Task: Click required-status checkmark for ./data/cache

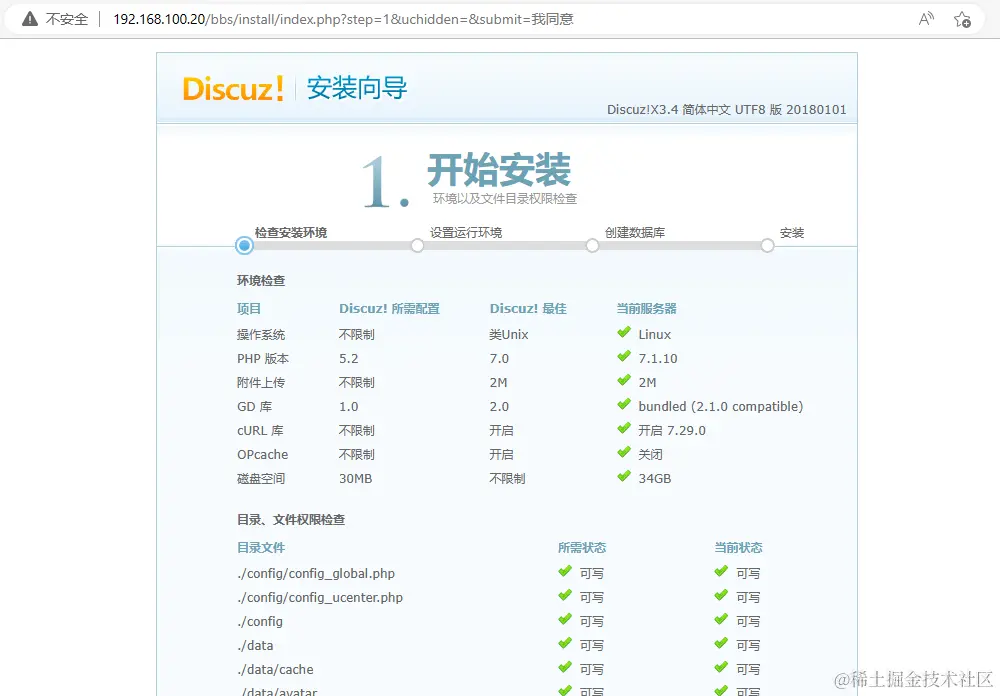Action: tap(564, 667)
